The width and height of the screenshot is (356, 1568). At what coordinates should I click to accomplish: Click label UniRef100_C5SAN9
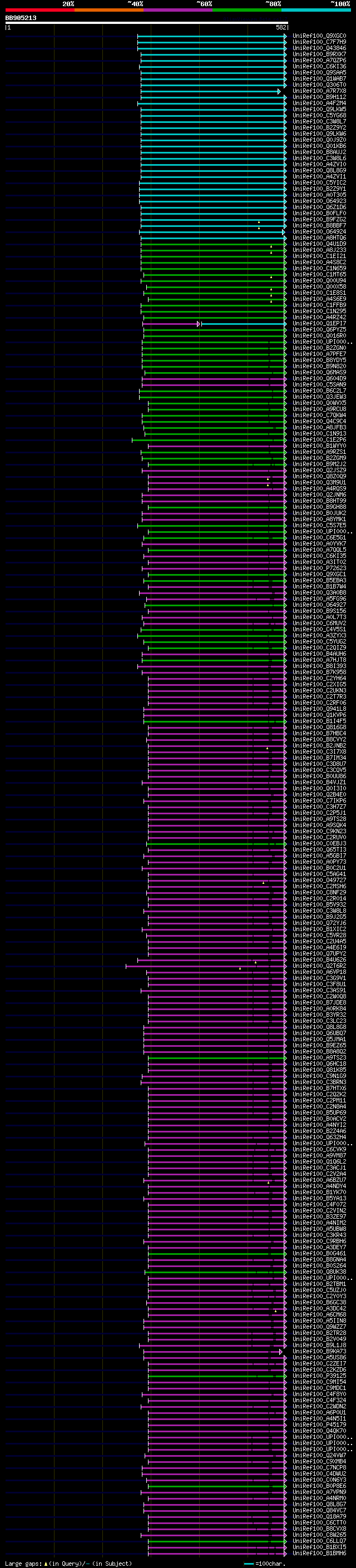tap(319, 385)
